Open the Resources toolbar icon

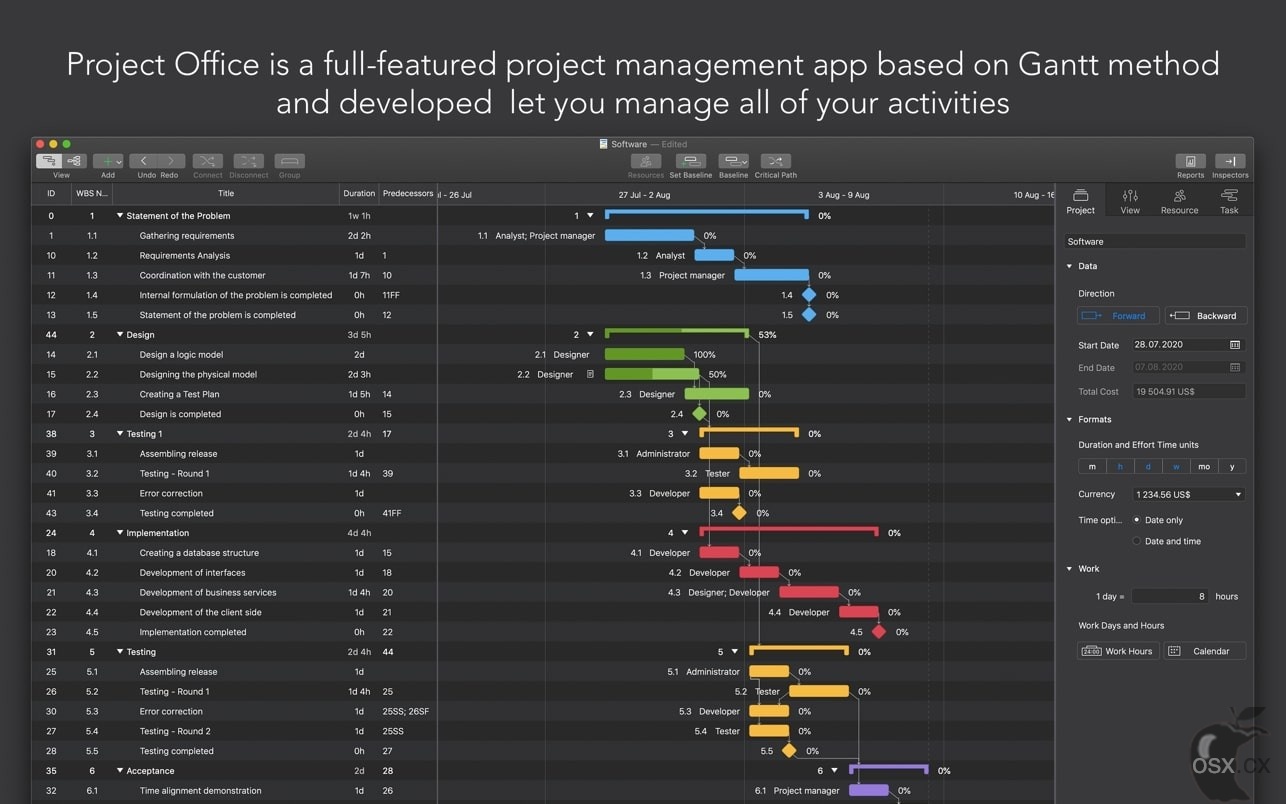646,161
